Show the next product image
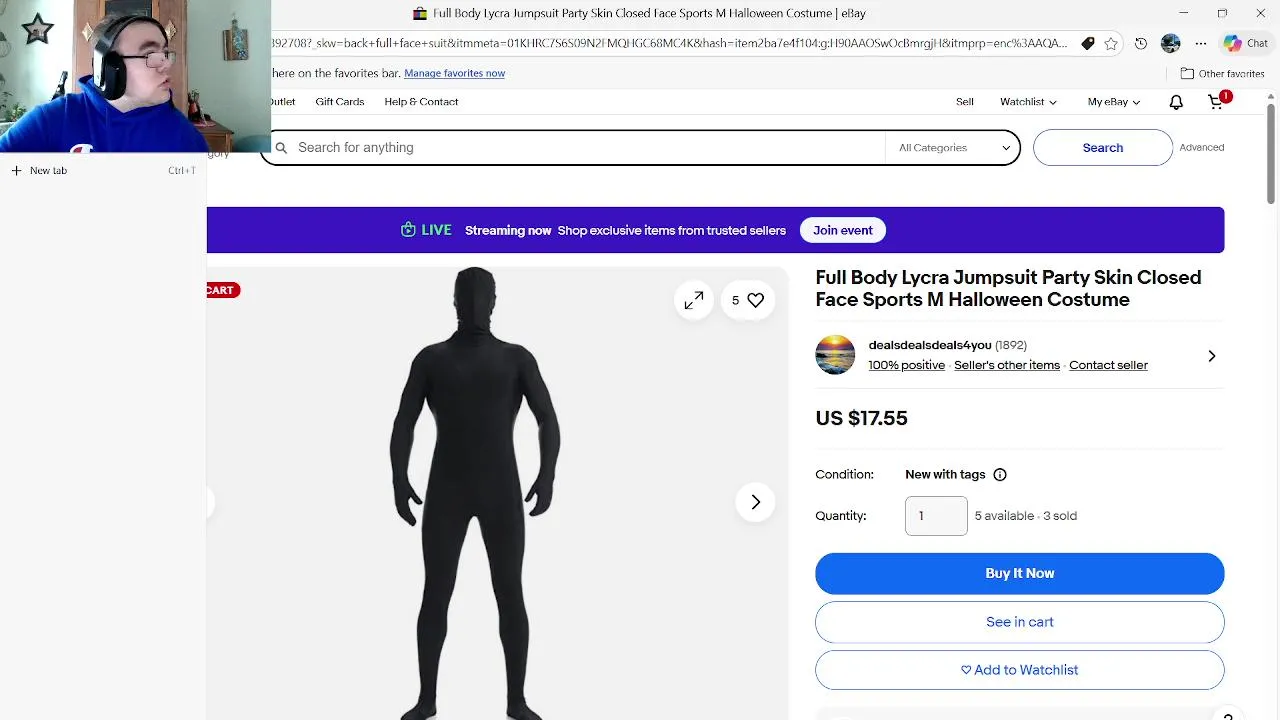 pyautogui.click(x=755, y=502)
